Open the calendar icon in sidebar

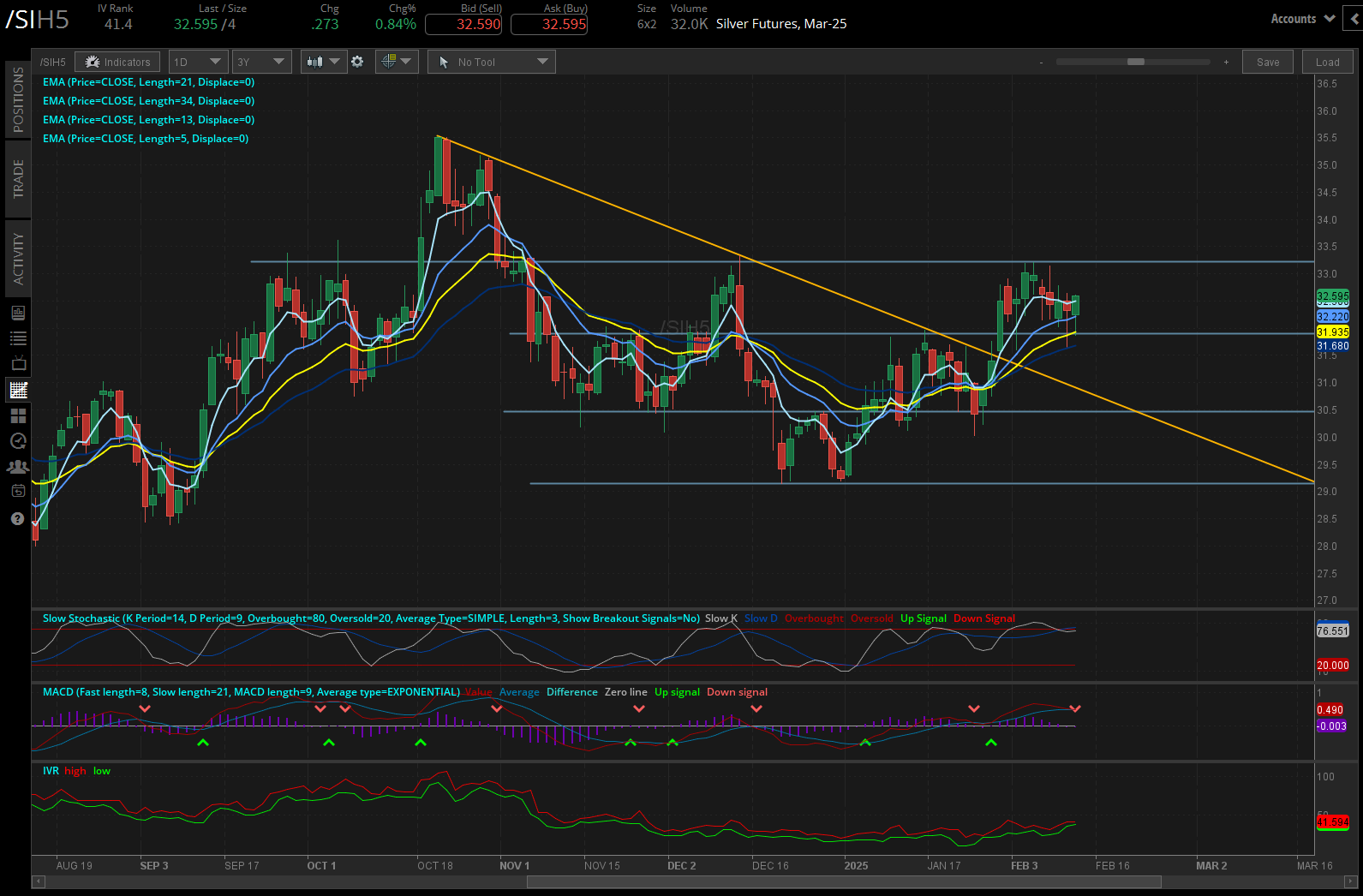(x=18, y=491)
